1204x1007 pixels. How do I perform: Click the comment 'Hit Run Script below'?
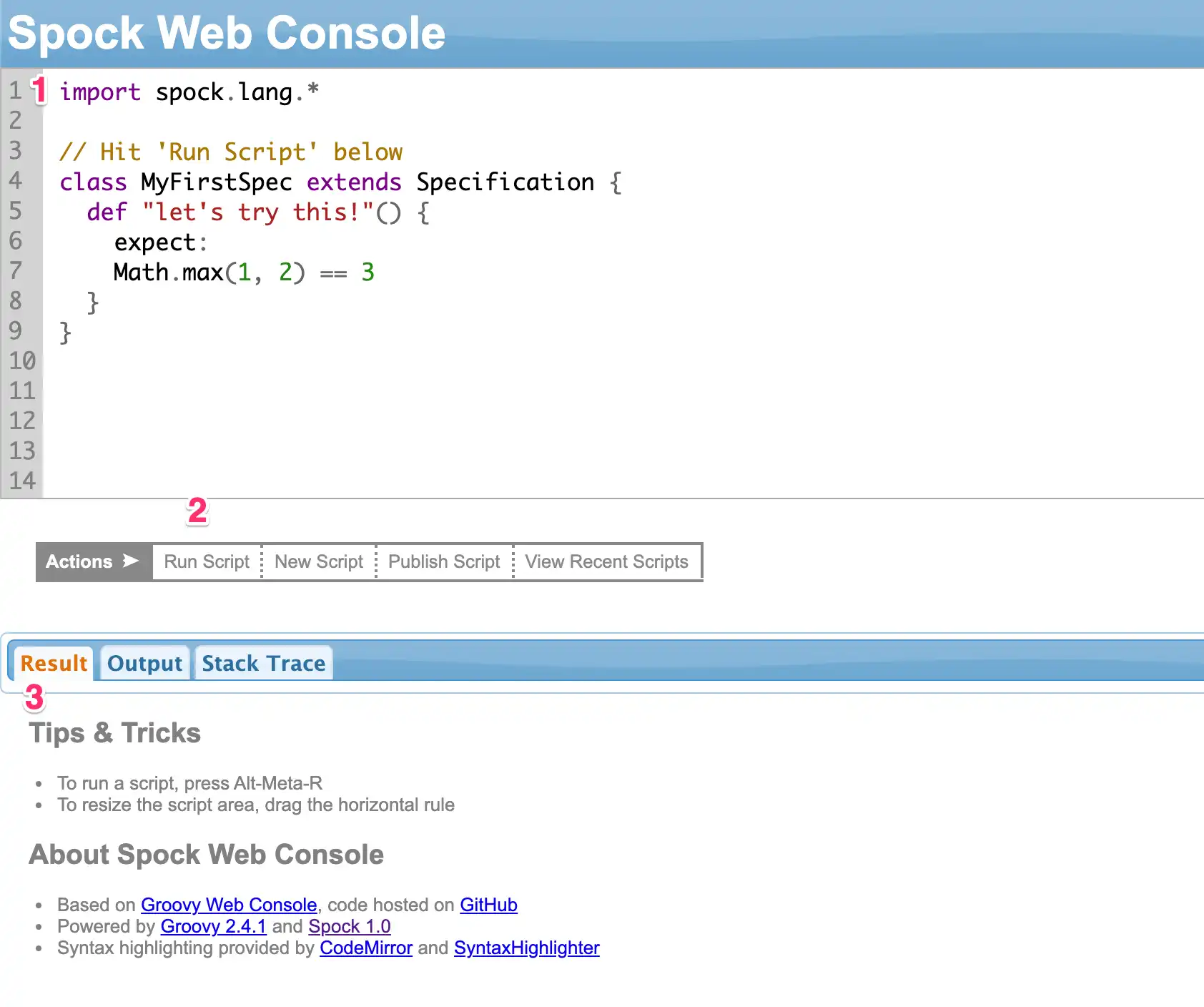point(230,152)
